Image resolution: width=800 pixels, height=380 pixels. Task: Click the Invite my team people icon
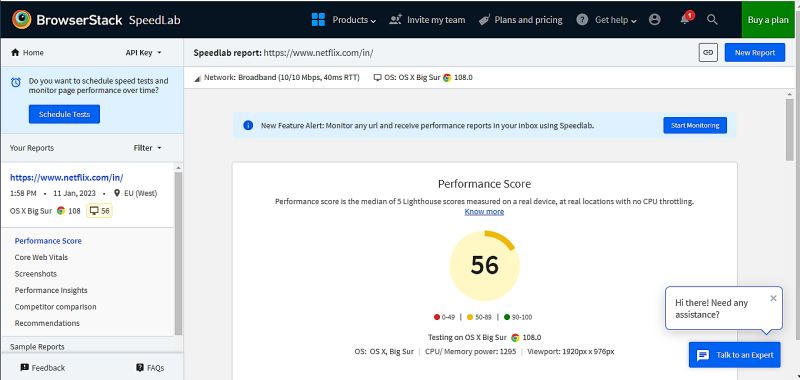pyautogui.click(x=395, y=20)
